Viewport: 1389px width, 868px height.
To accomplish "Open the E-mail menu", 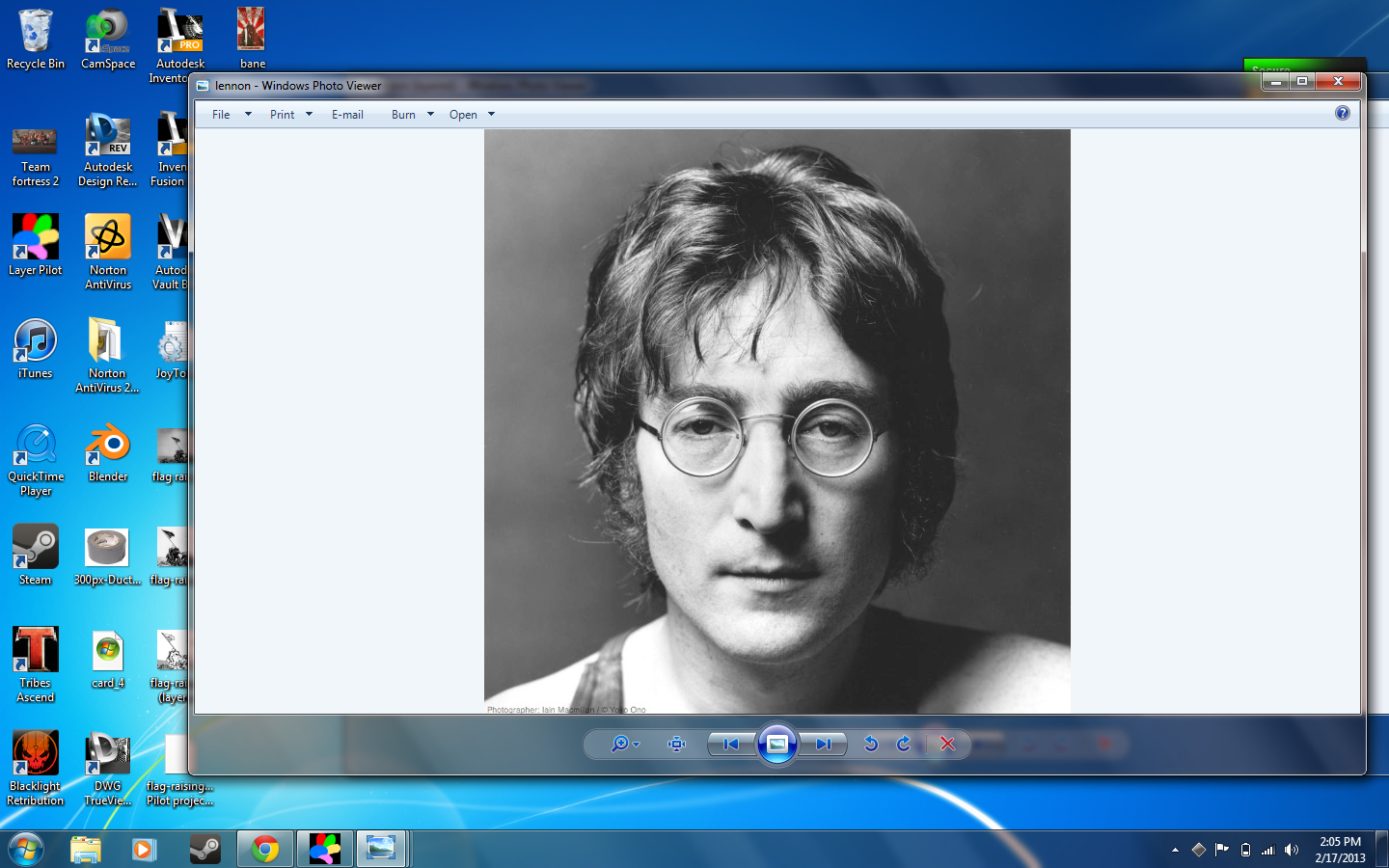I will click(347, 114).
